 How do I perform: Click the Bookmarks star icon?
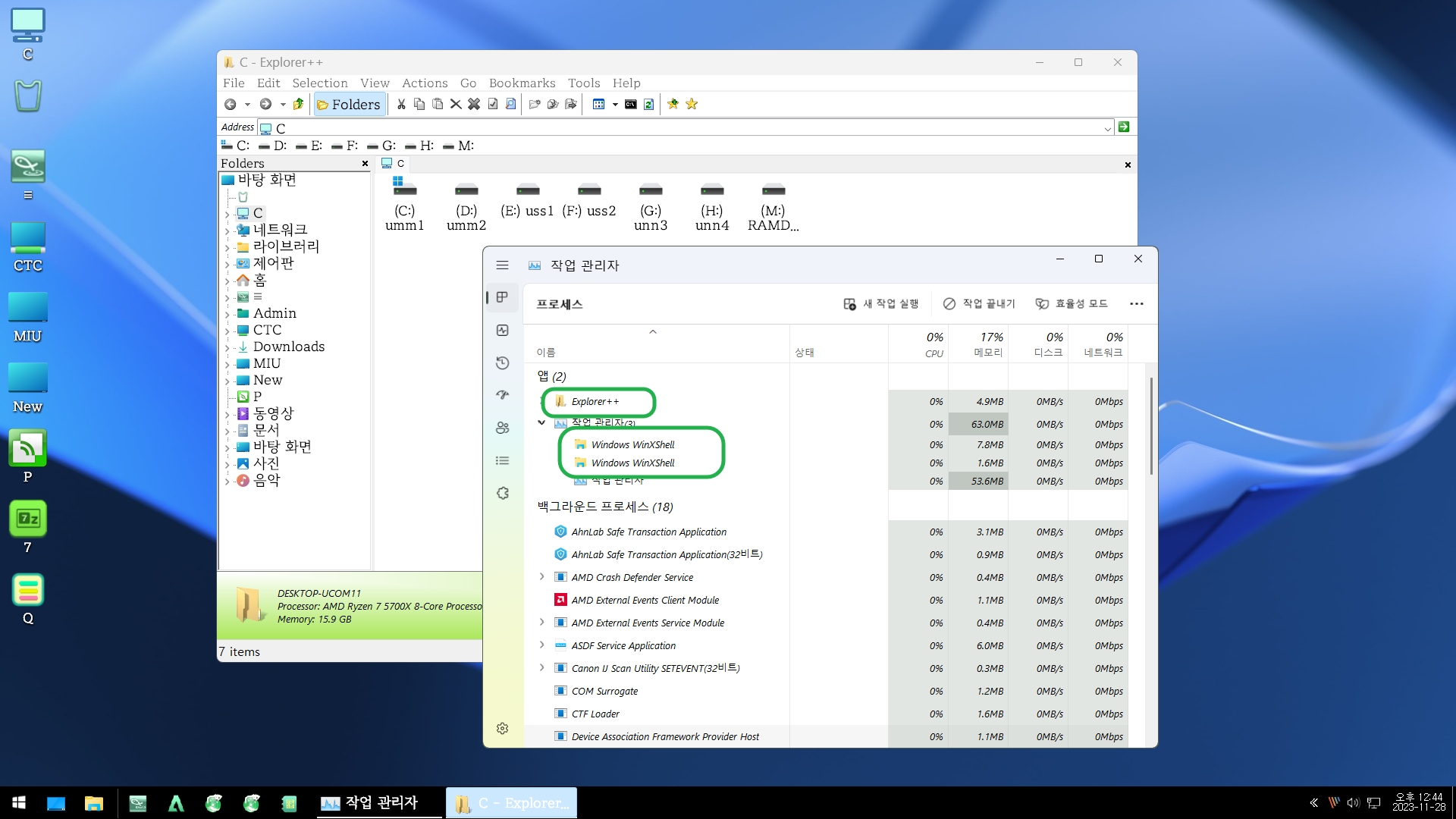(x=692, y=105)
